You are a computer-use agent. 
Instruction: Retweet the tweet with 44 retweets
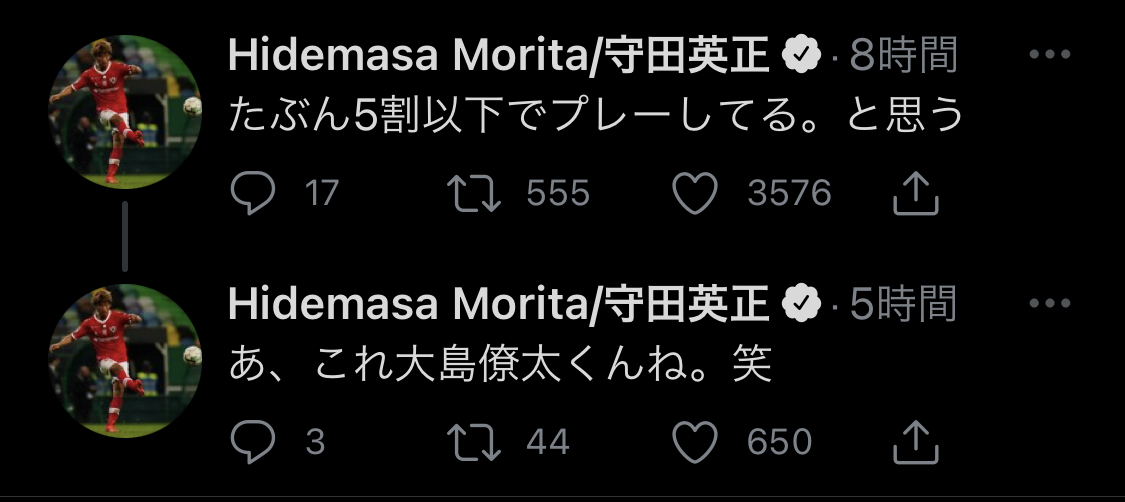click(474, 441)
